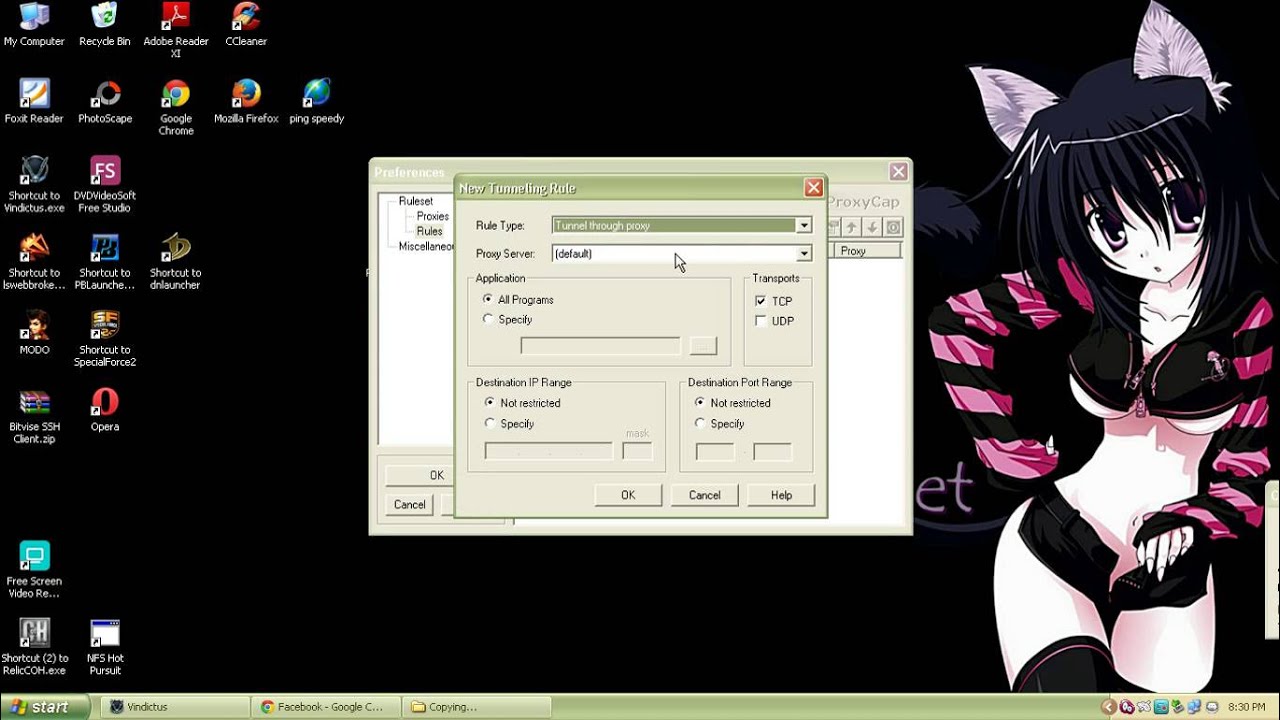
Task: Select Shortcut (2) to RelicCOH.exe icon
Action: coord(34,647)
